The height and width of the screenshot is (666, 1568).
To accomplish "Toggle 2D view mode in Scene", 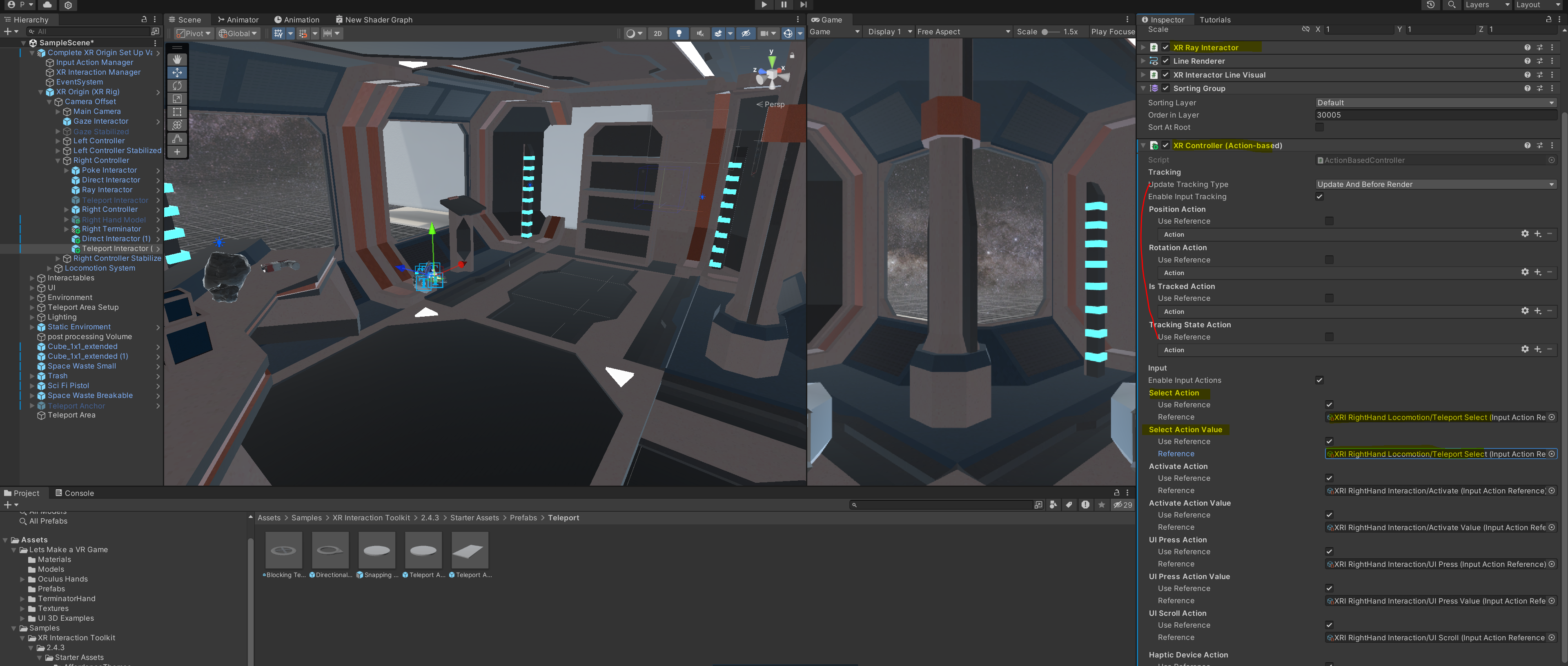I will pos(657,33).
